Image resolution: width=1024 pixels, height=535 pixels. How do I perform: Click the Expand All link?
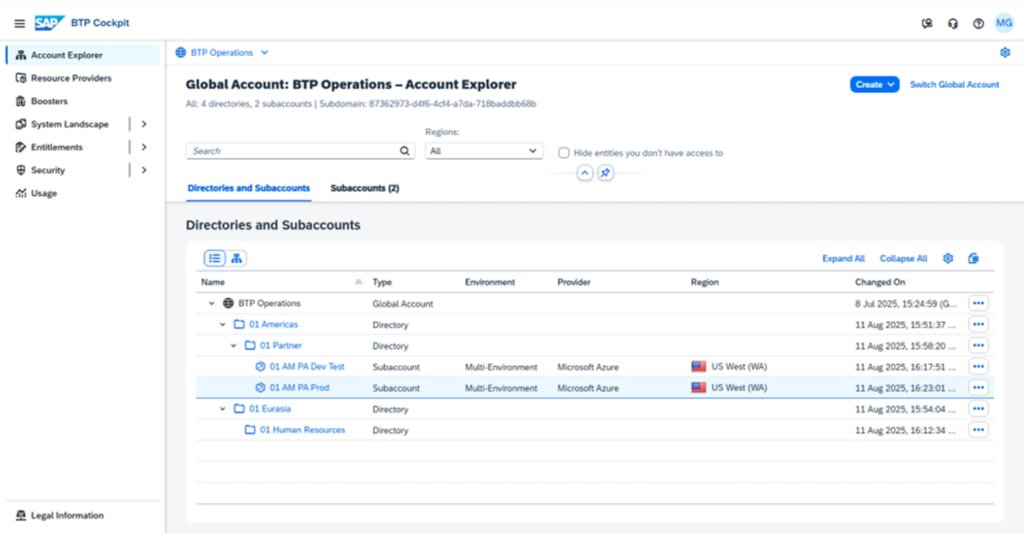[x=843, y=259]
